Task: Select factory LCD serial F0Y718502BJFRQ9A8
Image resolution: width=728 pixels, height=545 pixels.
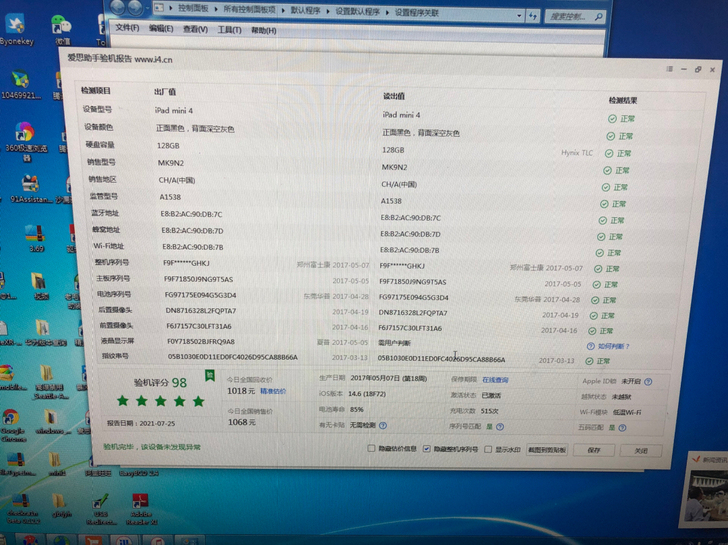Action: click(201, 341)
